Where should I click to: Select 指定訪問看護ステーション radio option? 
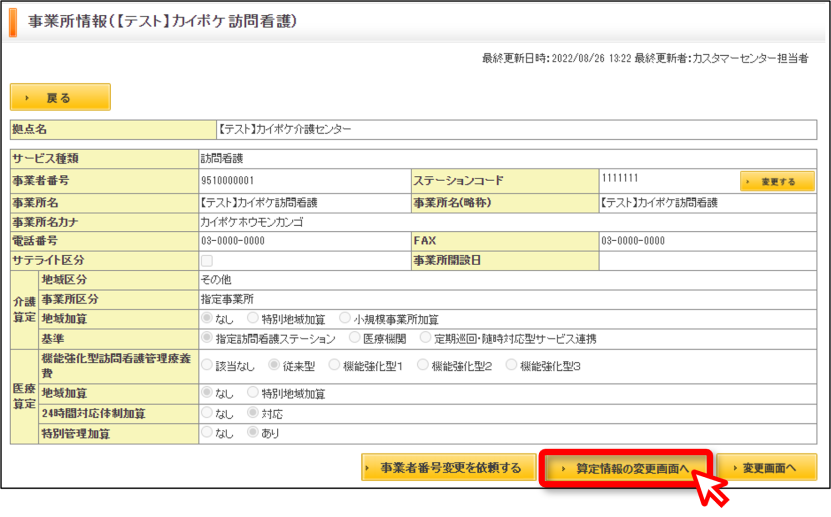coord(207,337)
